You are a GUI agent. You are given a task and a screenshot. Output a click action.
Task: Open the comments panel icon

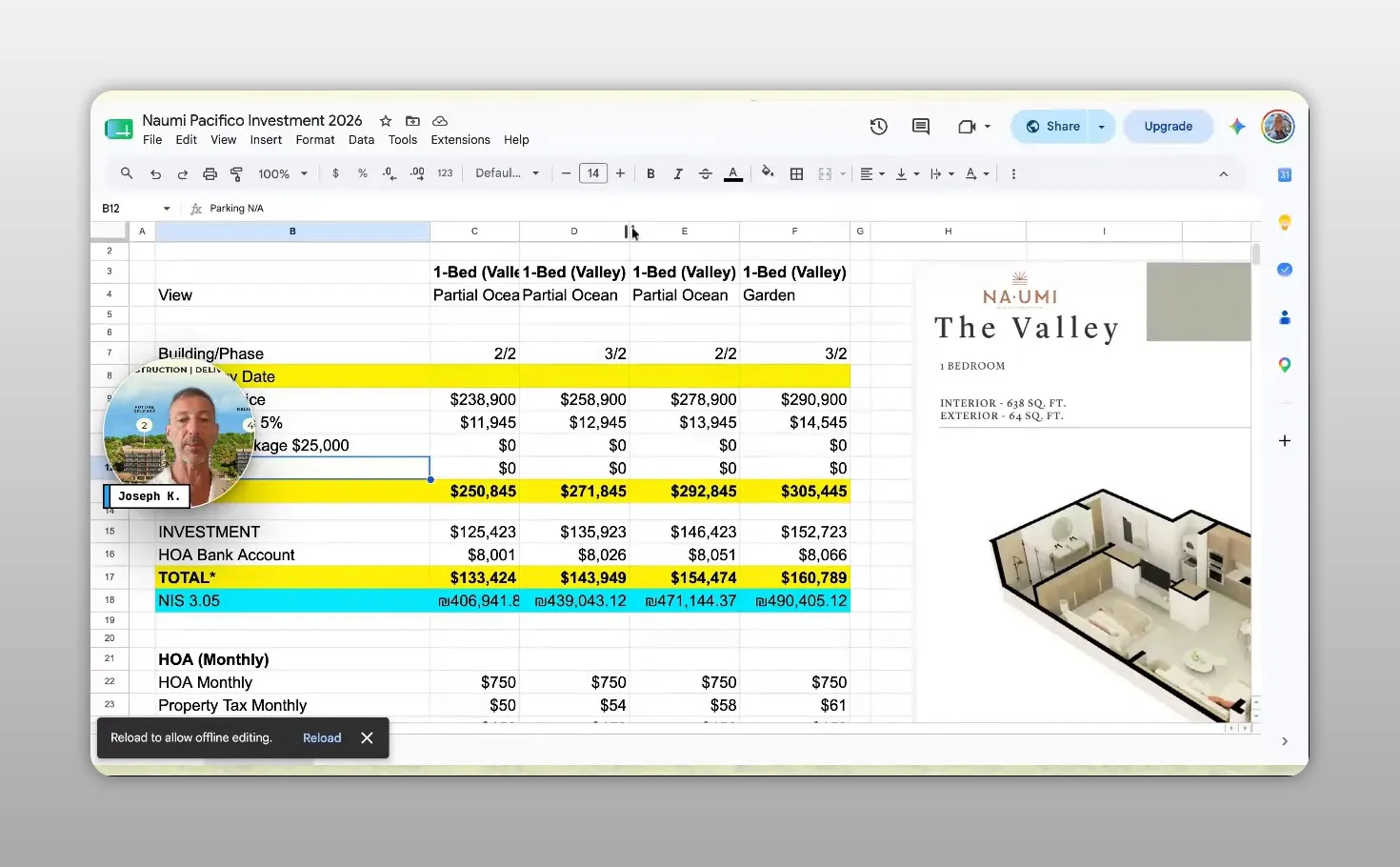(920, 126)
